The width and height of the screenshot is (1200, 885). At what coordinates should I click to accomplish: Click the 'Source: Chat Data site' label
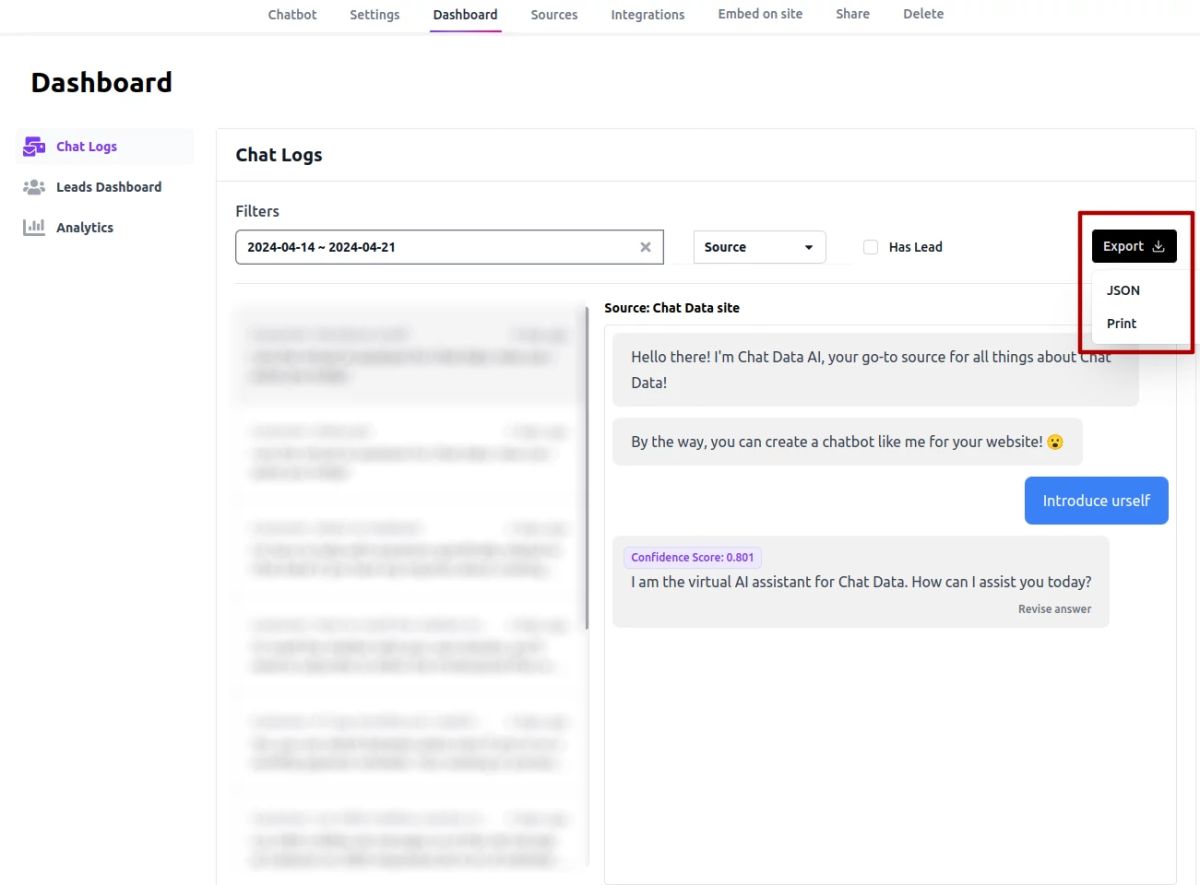[x=672, y=308]
